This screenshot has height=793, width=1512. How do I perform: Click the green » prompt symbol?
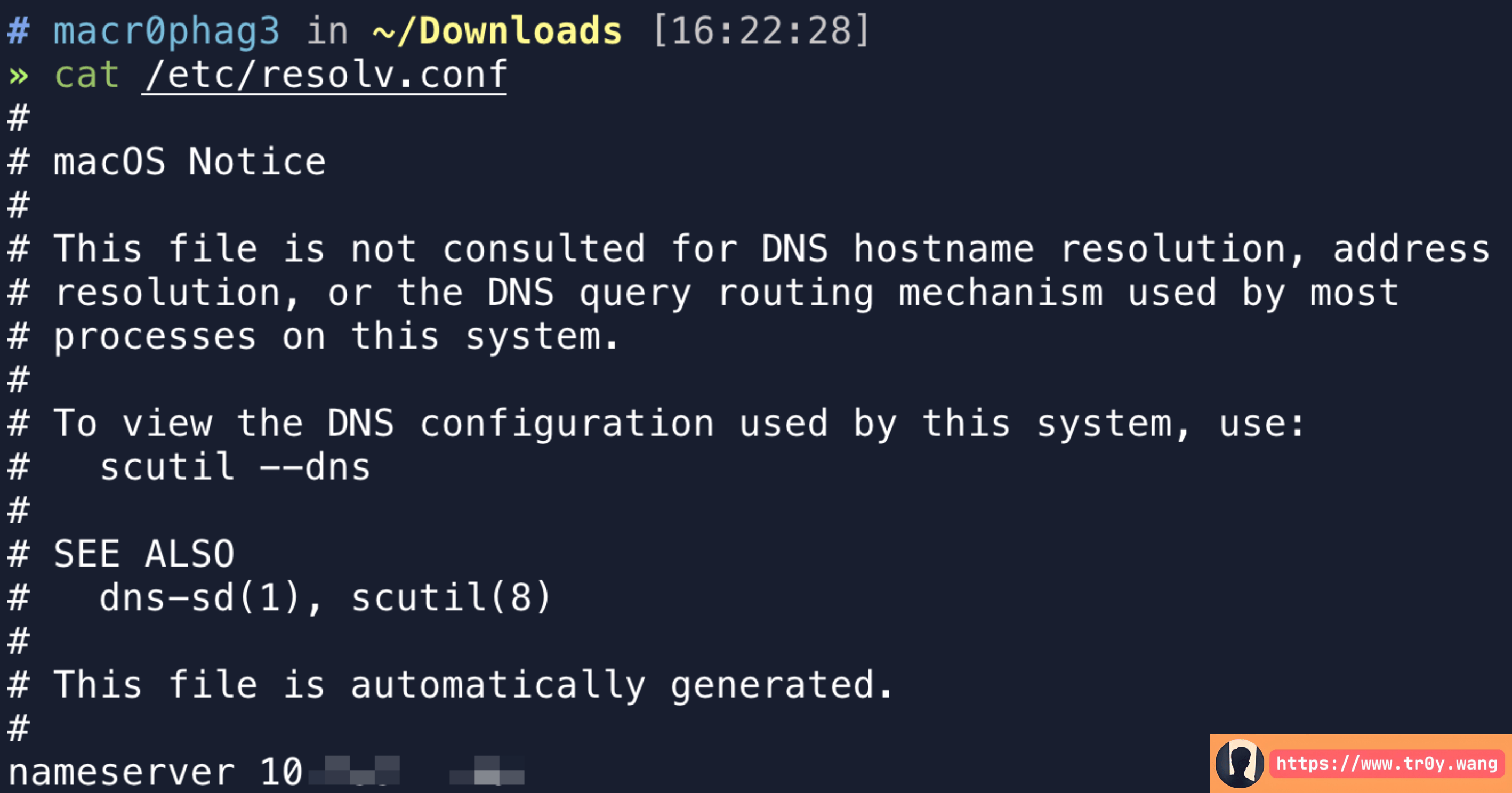(19, 75)
